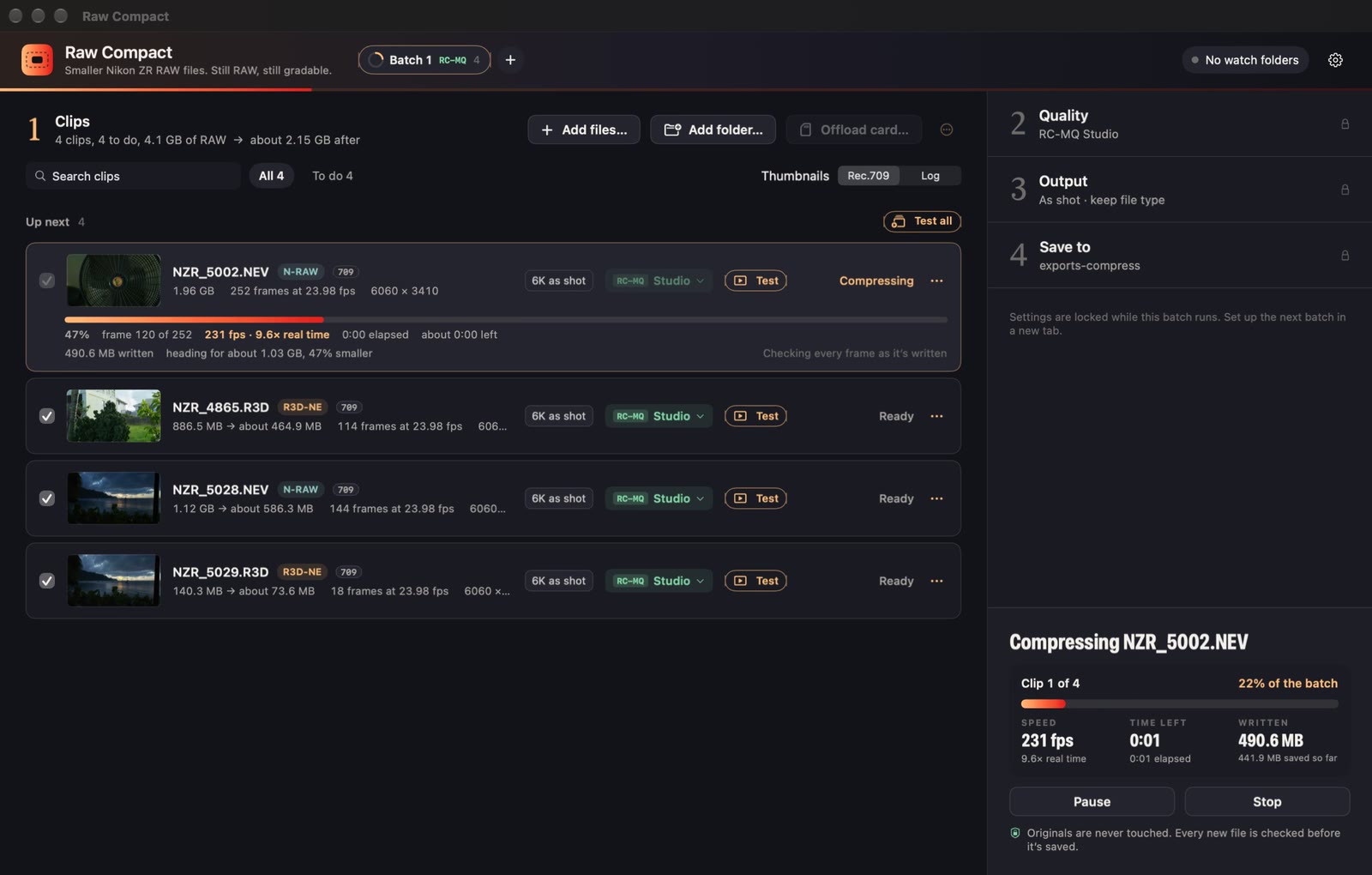Viewport: 1372px width, 875px height.
Task: Test the NZR_4865.R3D clip
Action: [755, 416]
